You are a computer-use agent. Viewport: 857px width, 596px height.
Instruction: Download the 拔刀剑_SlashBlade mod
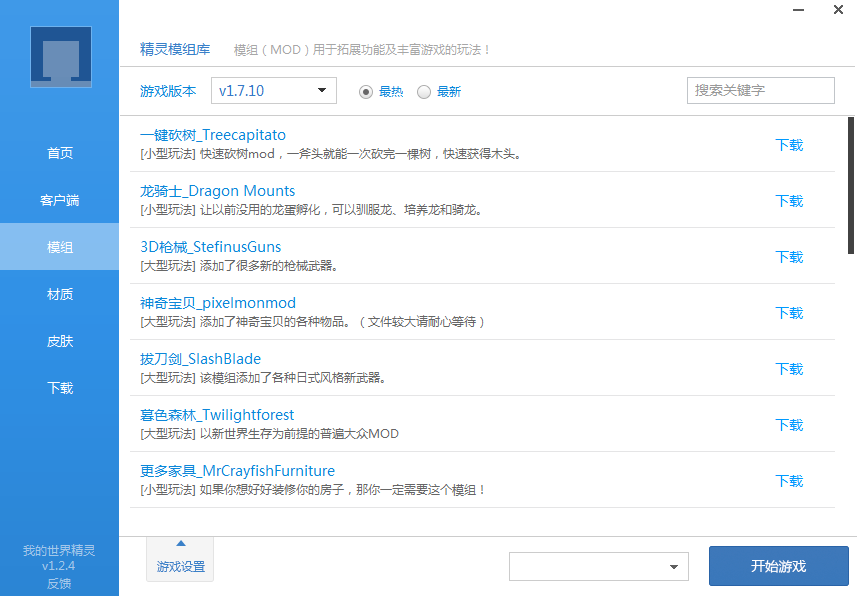[789, 369]
